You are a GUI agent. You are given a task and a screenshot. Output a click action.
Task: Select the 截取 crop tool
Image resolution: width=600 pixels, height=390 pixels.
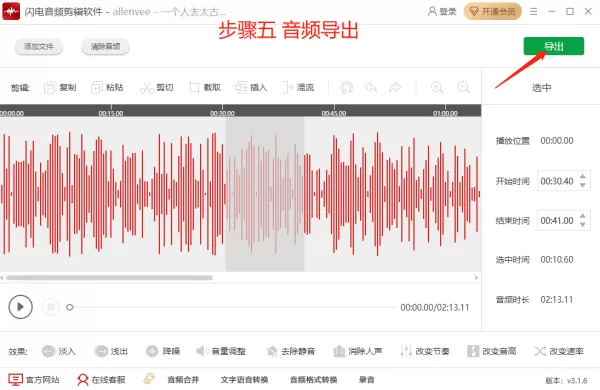205,88
